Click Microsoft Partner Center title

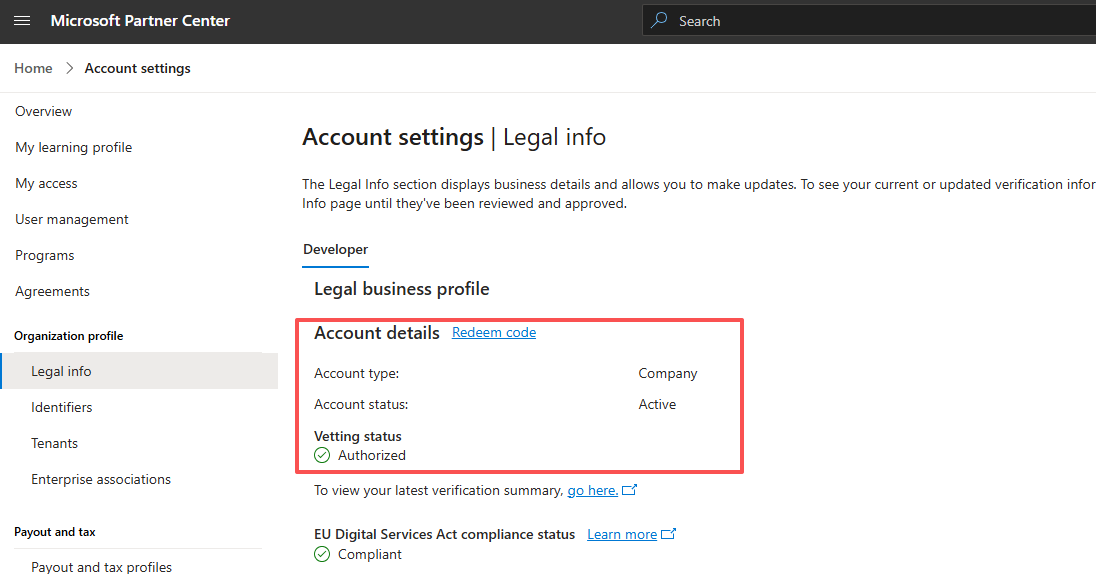[x=140, y=21]
